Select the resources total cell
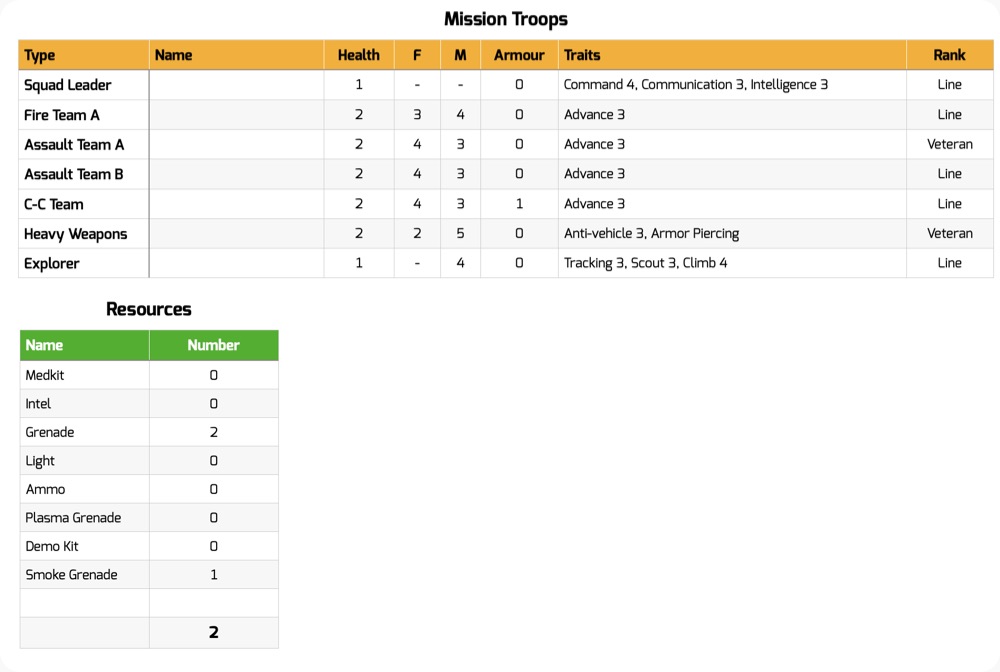The height and width of the screenshot is (672, 1000). [x=214, y=632]
